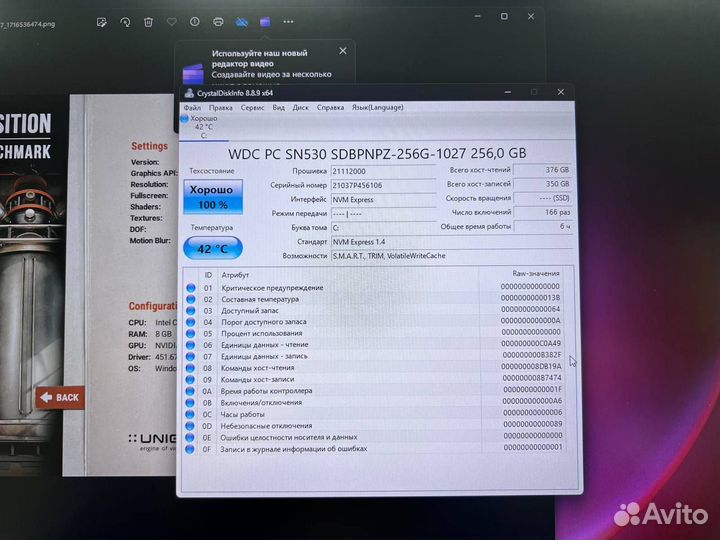Show file info with the info icon

click(x=195, y=22)
